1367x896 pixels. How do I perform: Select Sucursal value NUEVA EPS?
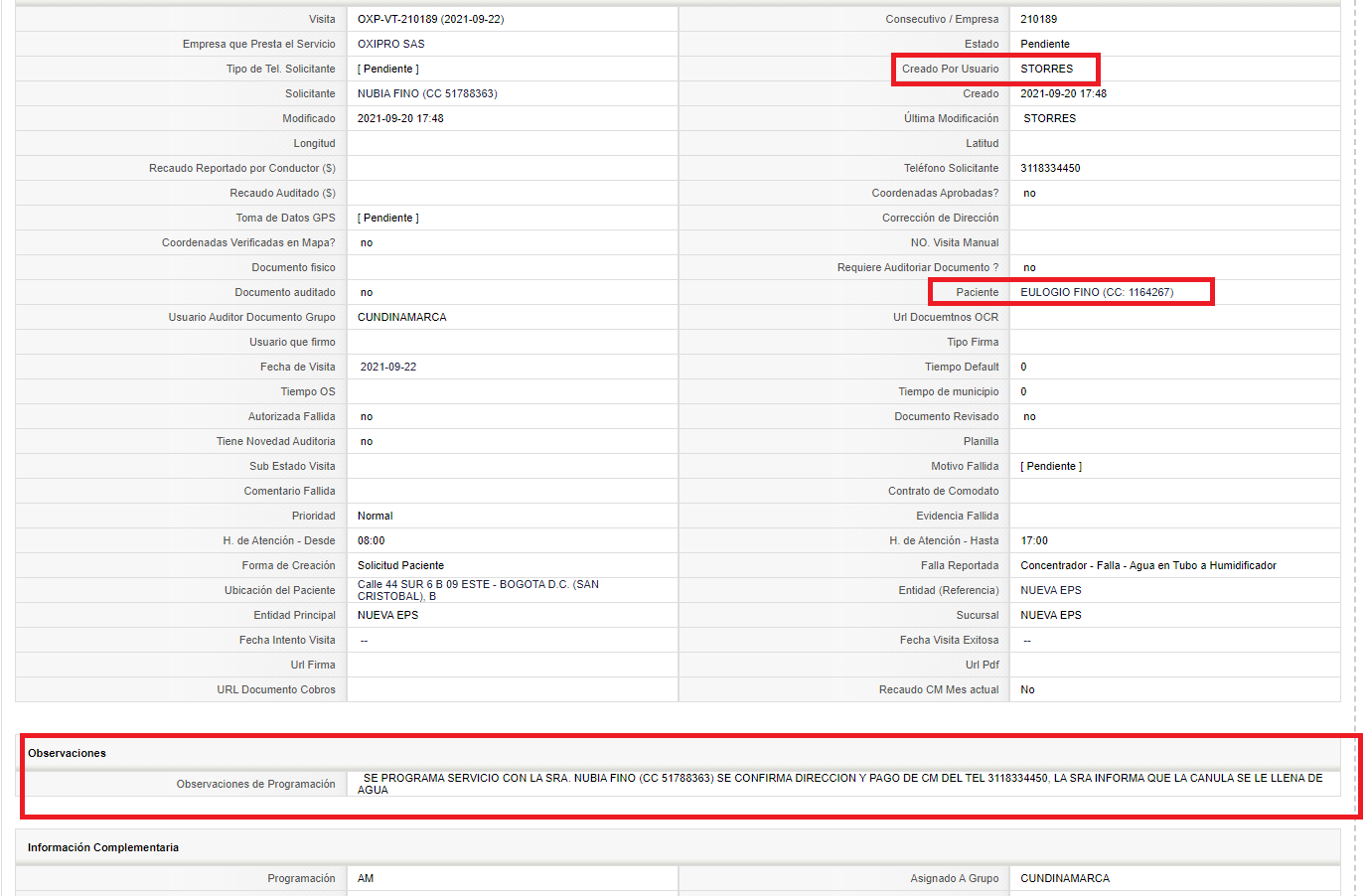[x=1050, y=615]
